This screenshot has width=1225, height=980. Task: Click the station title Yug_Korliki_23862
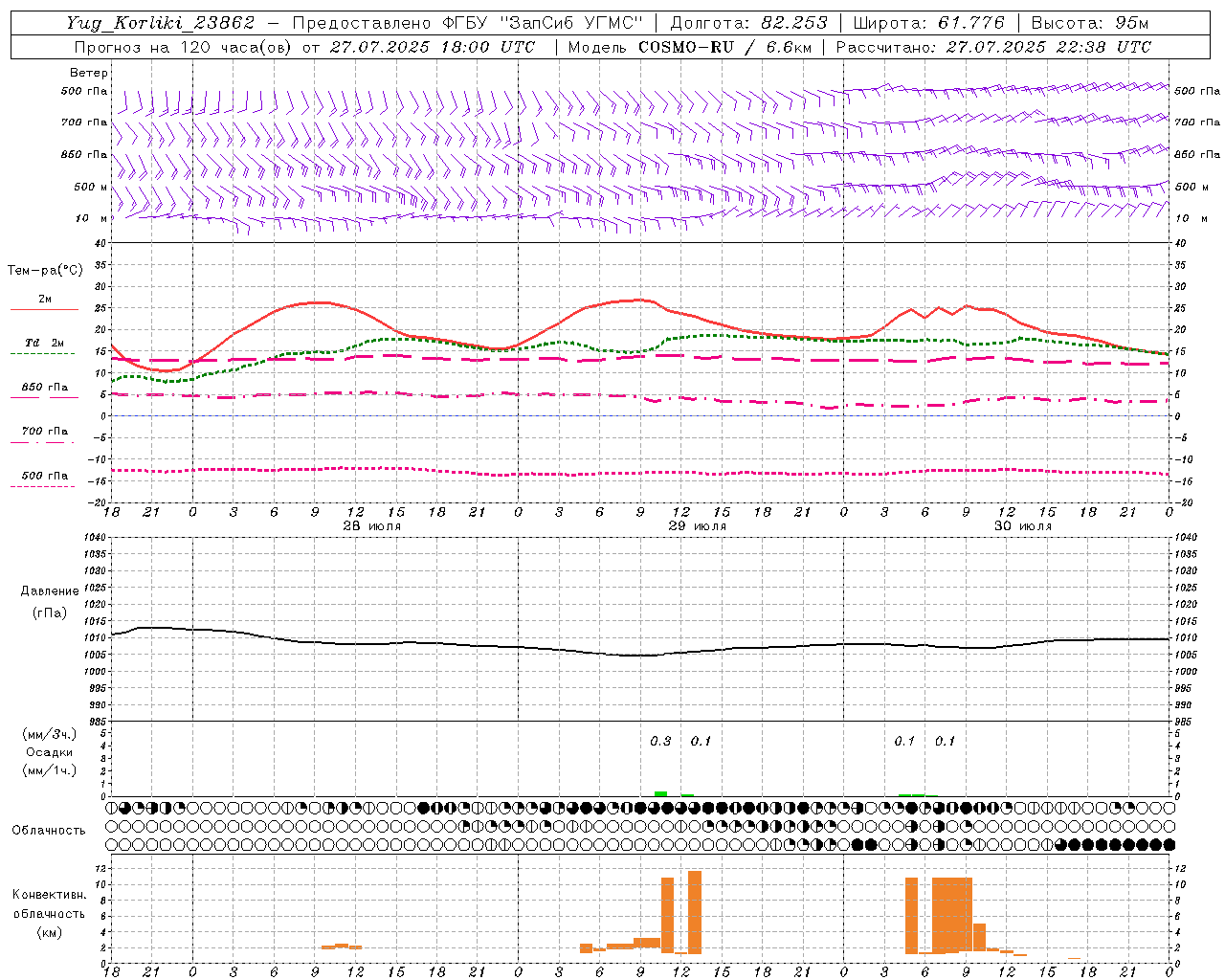(x=161, y=23)
